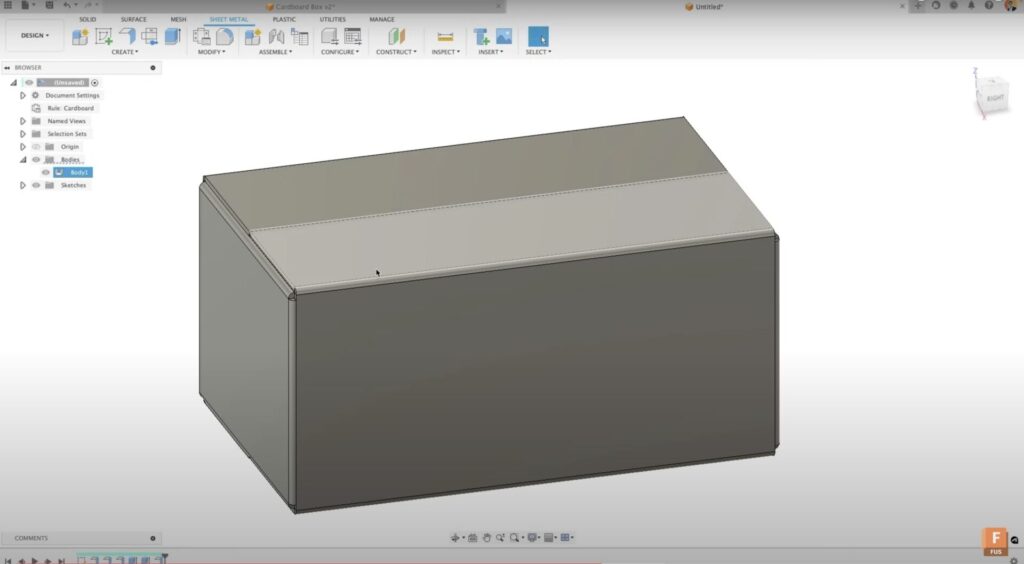
Task: Select Body1 in the browser tree
Action: click(73, 172)
